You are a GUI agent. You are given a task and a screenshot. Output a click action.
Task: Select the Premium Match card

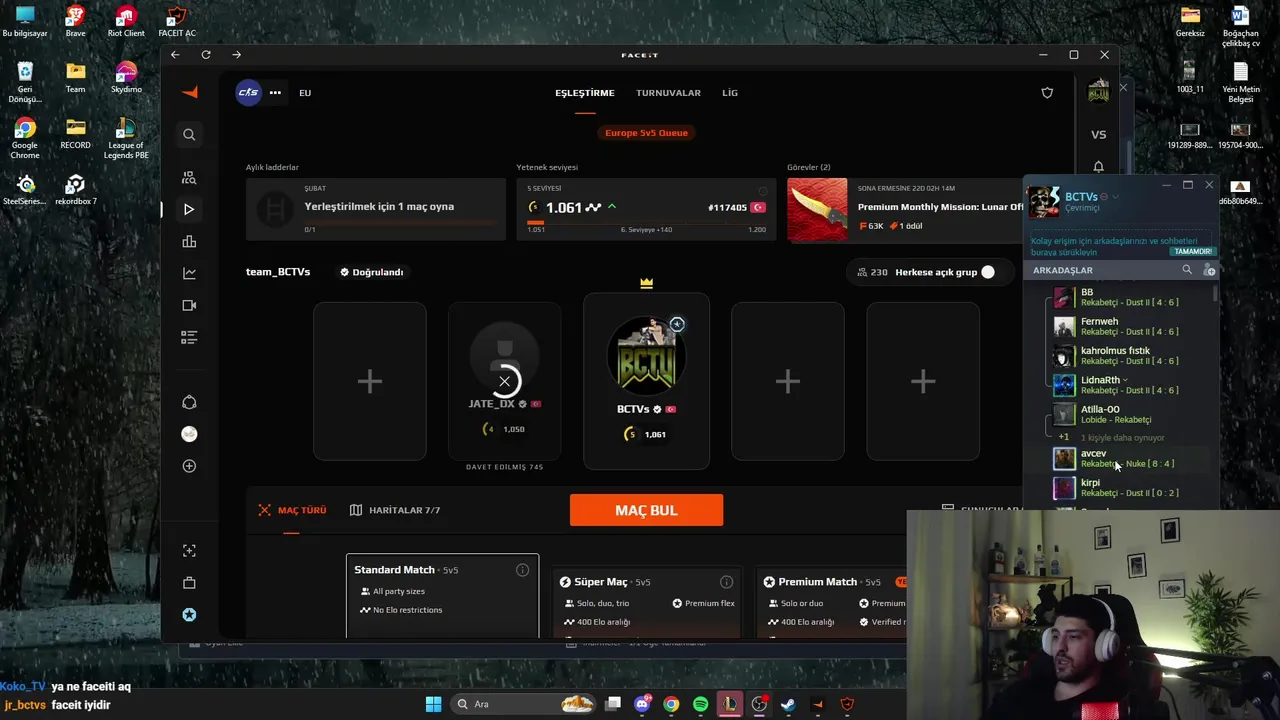pos(830,601)
